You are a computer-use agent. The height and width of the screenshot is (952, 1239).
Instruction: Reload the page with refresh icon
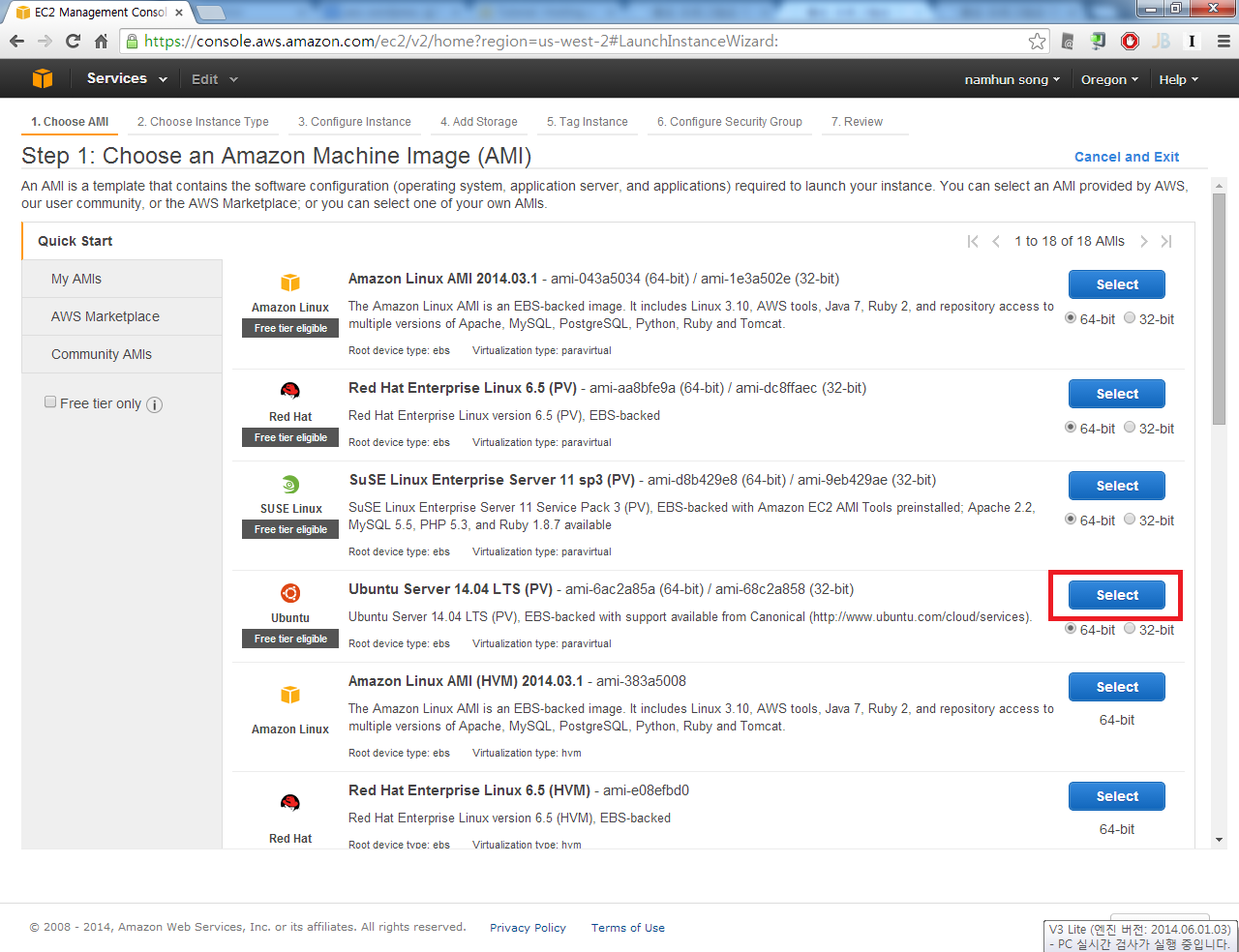click(73, 41)
